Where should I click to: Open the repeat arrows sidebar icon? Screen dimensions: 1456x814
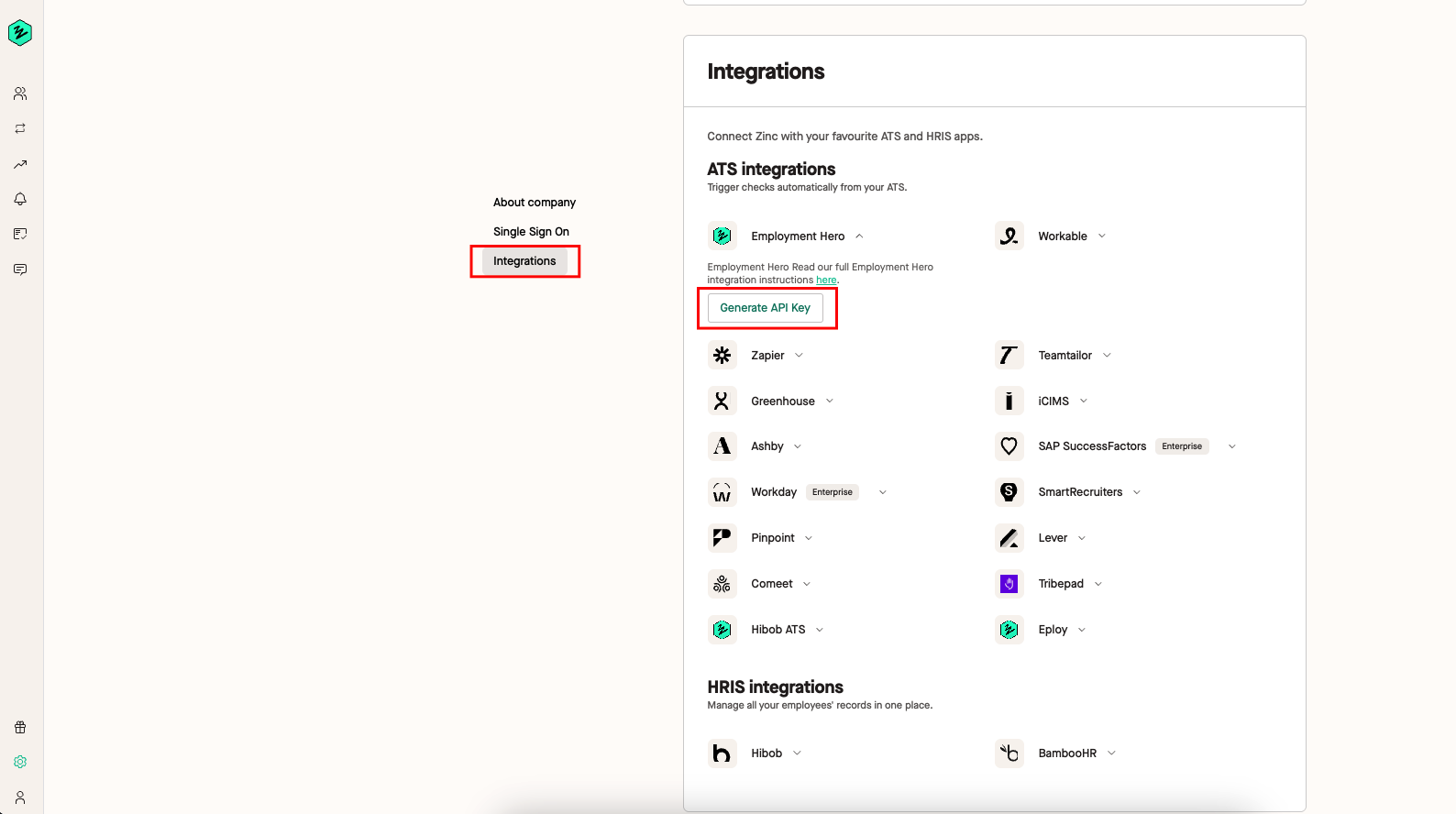pyautogui.click(x=20, y=128)
